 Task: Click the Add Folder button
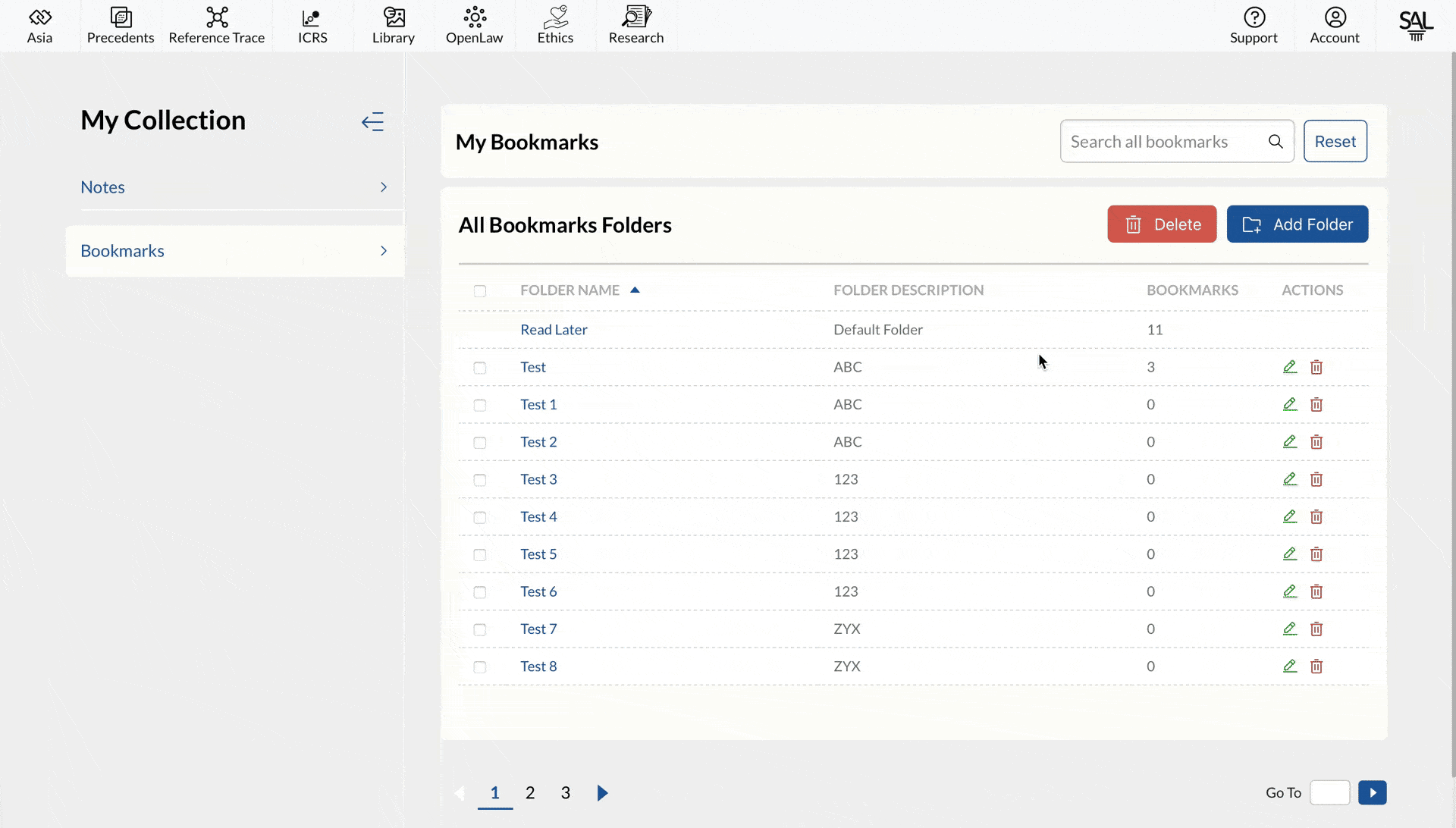(1298, 224)
